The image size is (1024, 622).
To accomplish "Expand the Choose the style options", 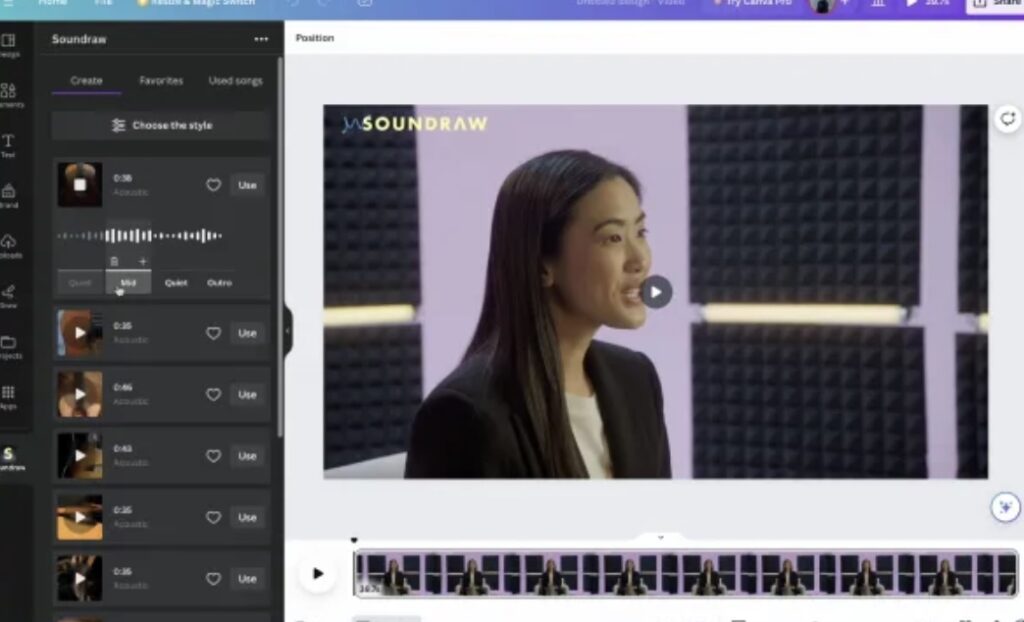I will (161, 125).
